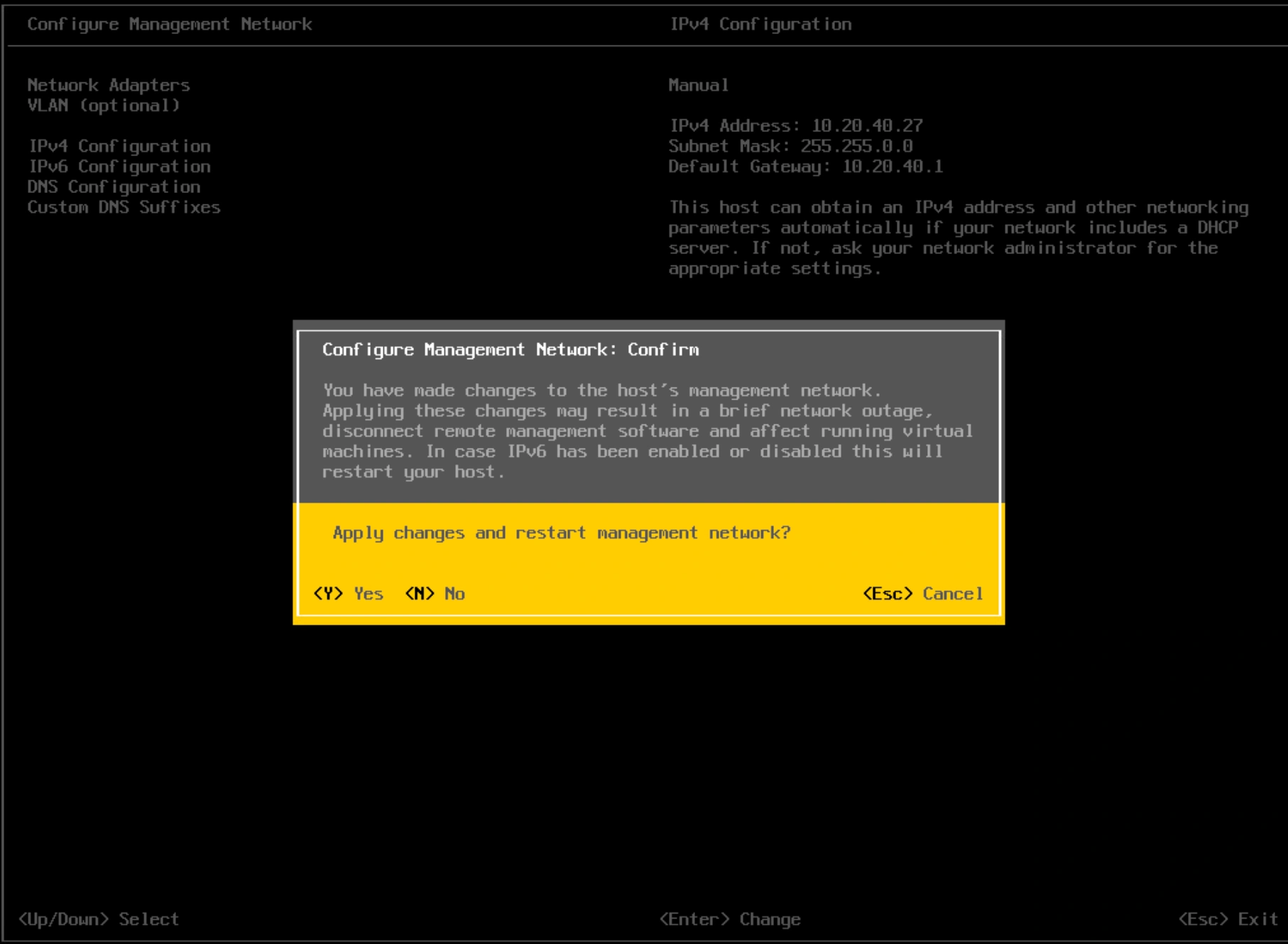The width and height of the screenshot is (1288, 944).
Task: Choose Cancel in the confirmation dialog
Action: pyautogui.click(x=922, y=593)
